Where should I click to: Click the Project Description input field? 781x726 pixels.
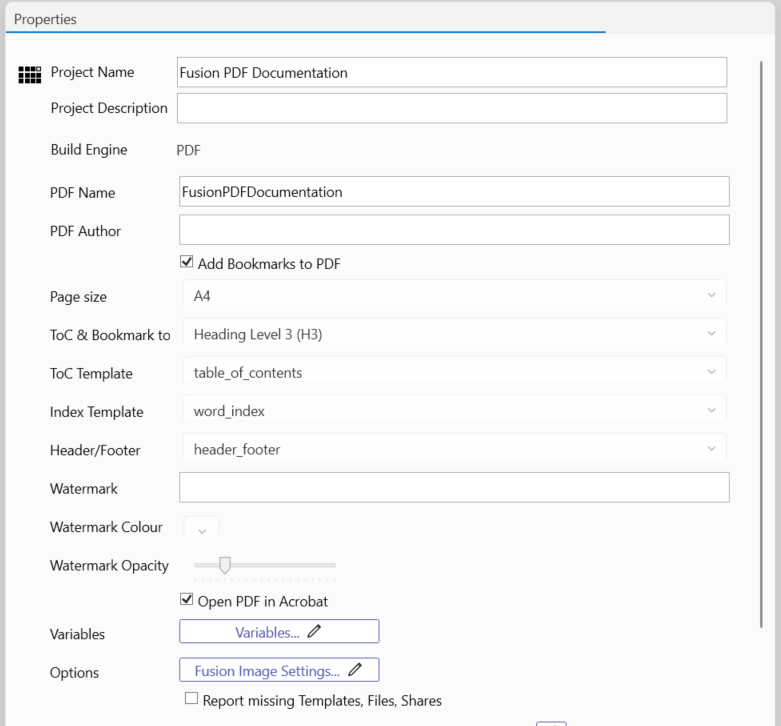pyautogui.click(x=451, y=108)
